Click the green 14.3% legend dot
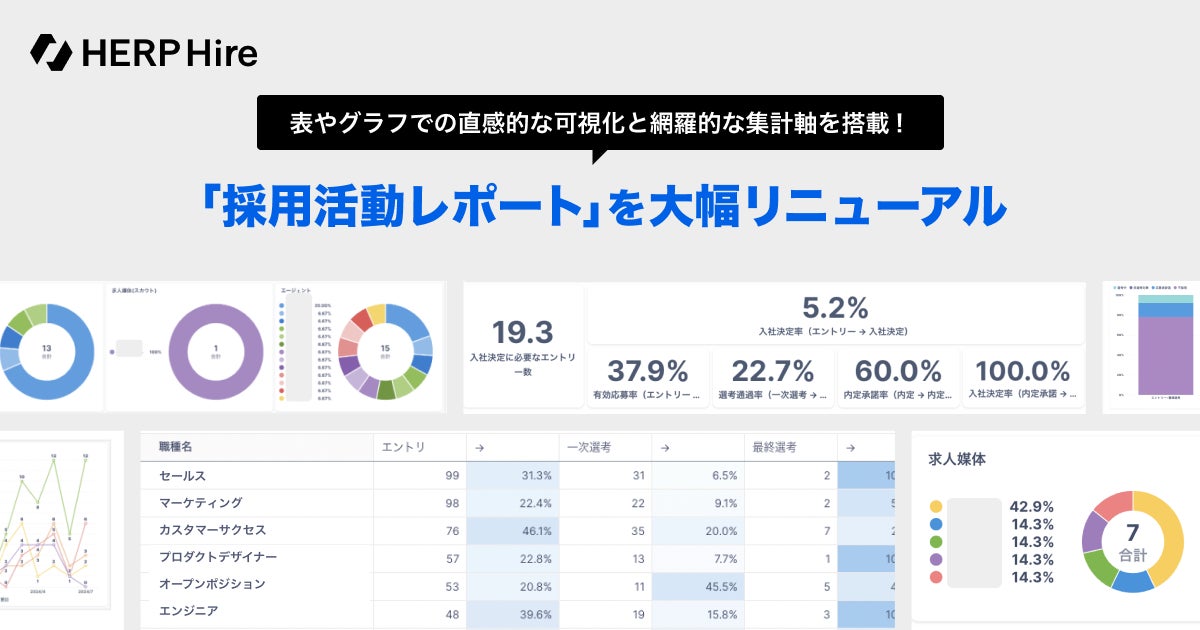The width and height of the screenshot is (1200, 630). pos(936,542)
